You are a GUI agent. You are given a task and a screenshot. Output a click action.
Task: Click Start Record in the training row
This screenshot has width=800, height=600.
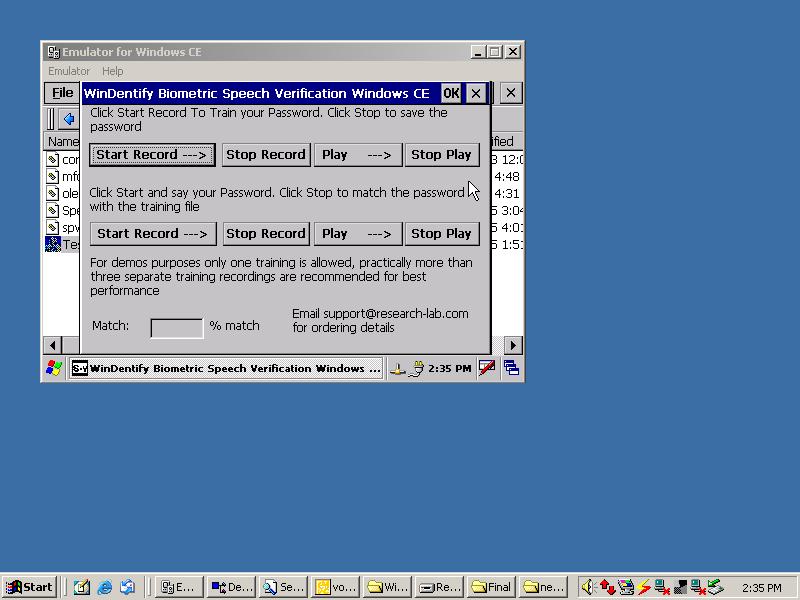pyautogui.click(x=152, y=155)
